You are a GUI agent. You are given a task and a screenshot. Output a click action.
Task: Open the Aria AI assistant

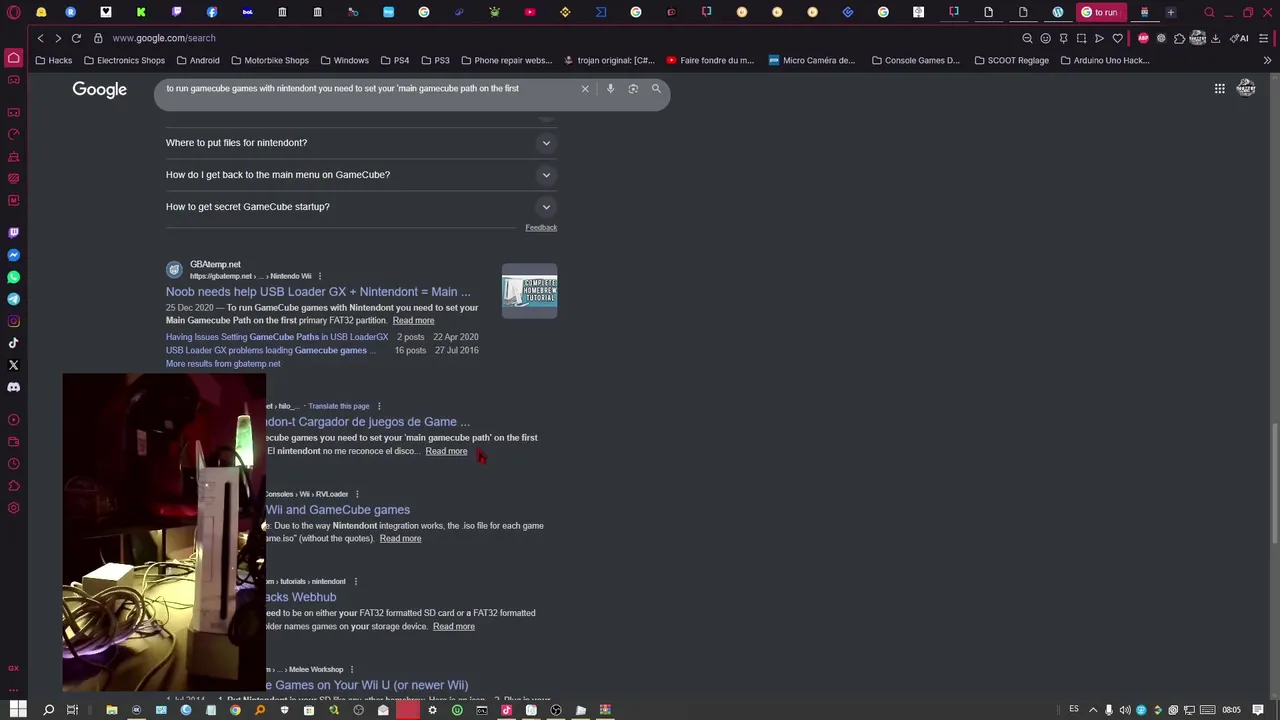click(x=1239, y=38)
